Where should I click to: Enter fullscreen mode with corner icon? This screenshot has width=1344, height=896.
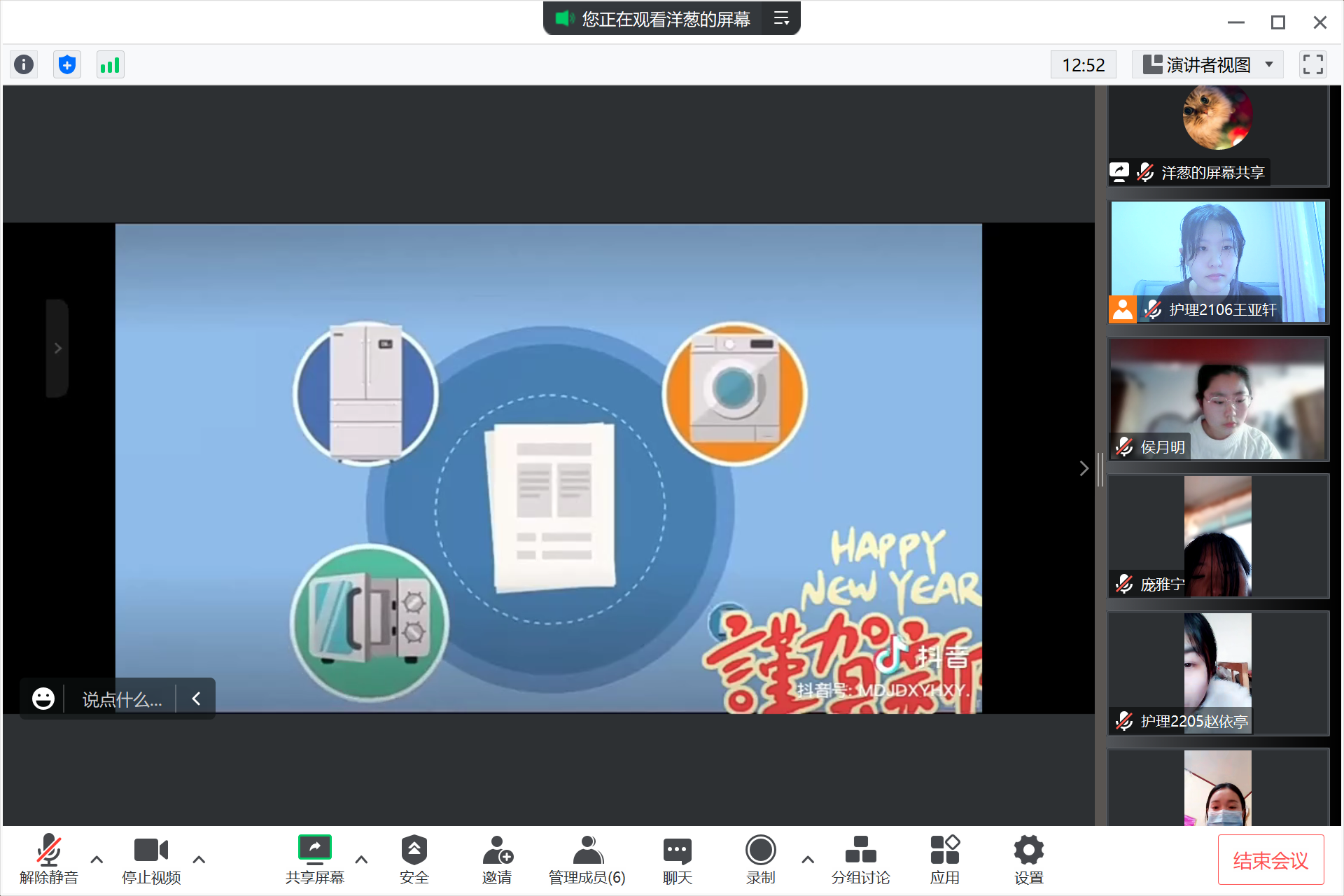(x=1312, y=64)
